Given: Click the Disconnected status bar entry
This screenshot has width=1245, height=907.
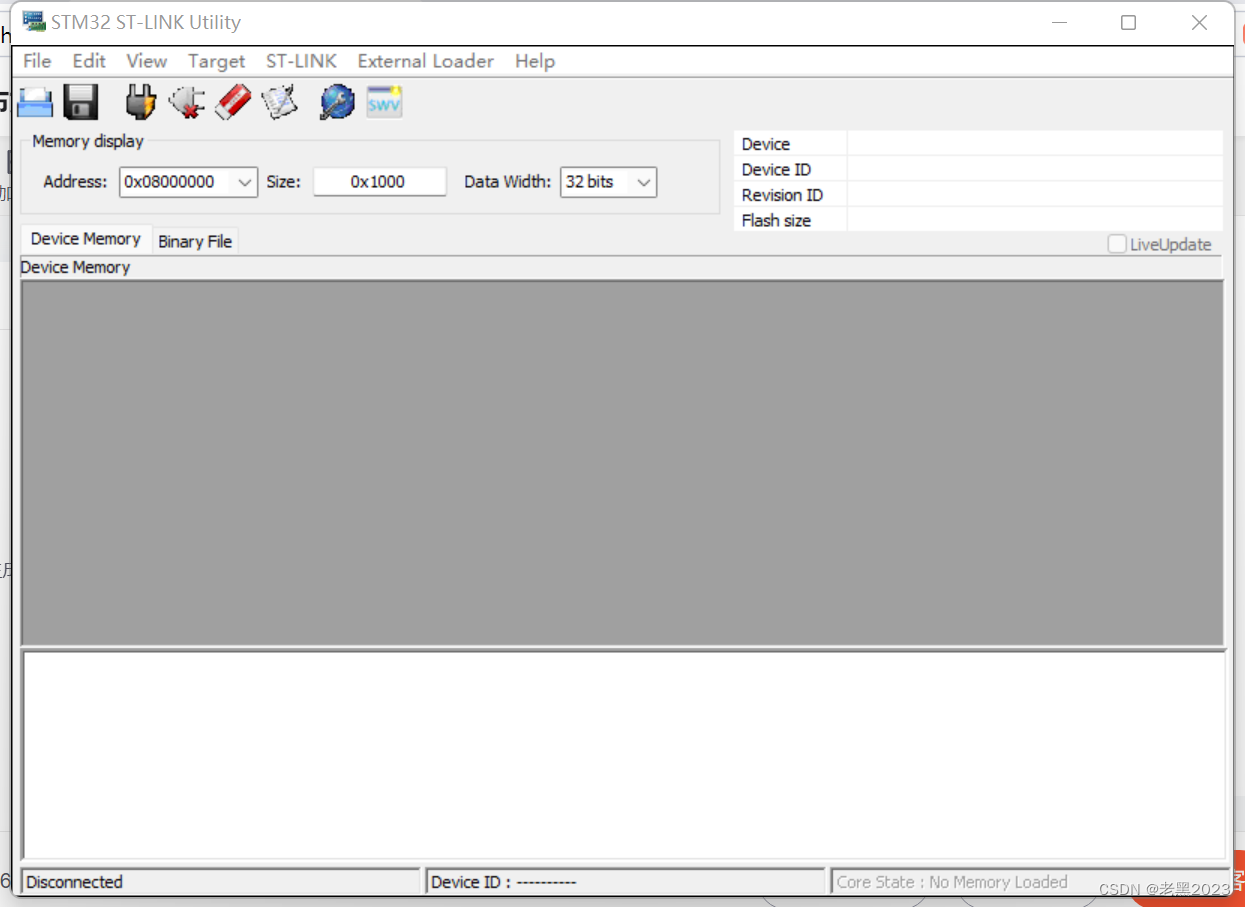Looking at the screenshot, I should pyautogui.click(x=220, y=882).
